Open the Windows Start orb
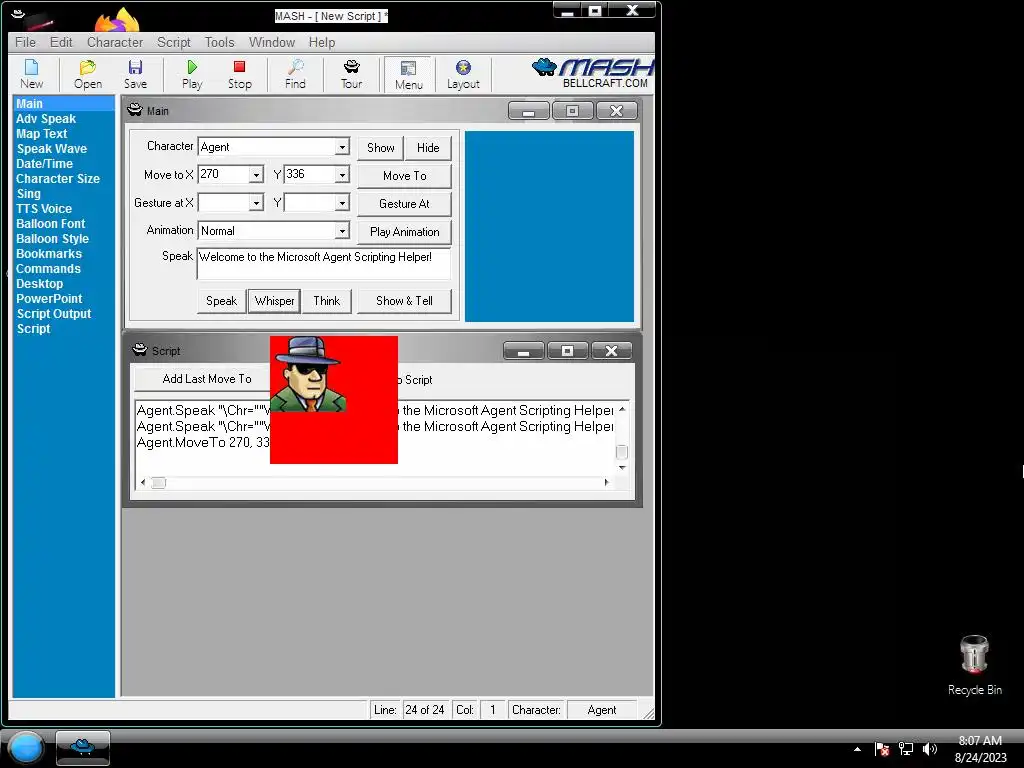This screenshot has height=768, width=1024. [x=26, y=748]
